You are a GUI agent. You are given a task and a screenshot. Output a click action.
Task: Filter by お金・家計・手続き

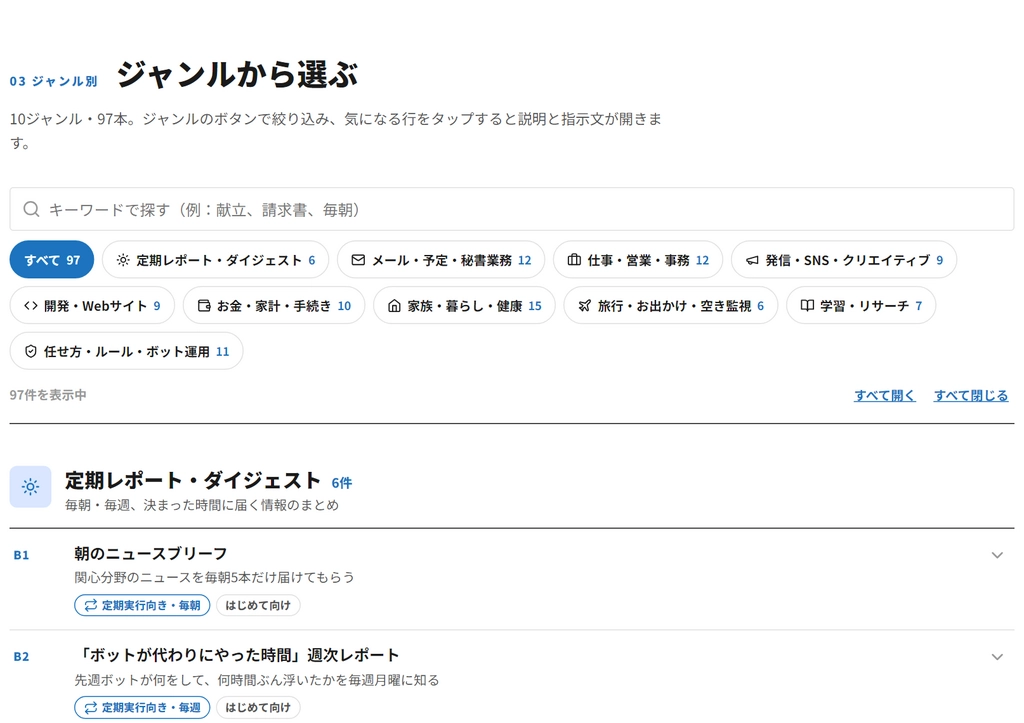pos(274,306)
